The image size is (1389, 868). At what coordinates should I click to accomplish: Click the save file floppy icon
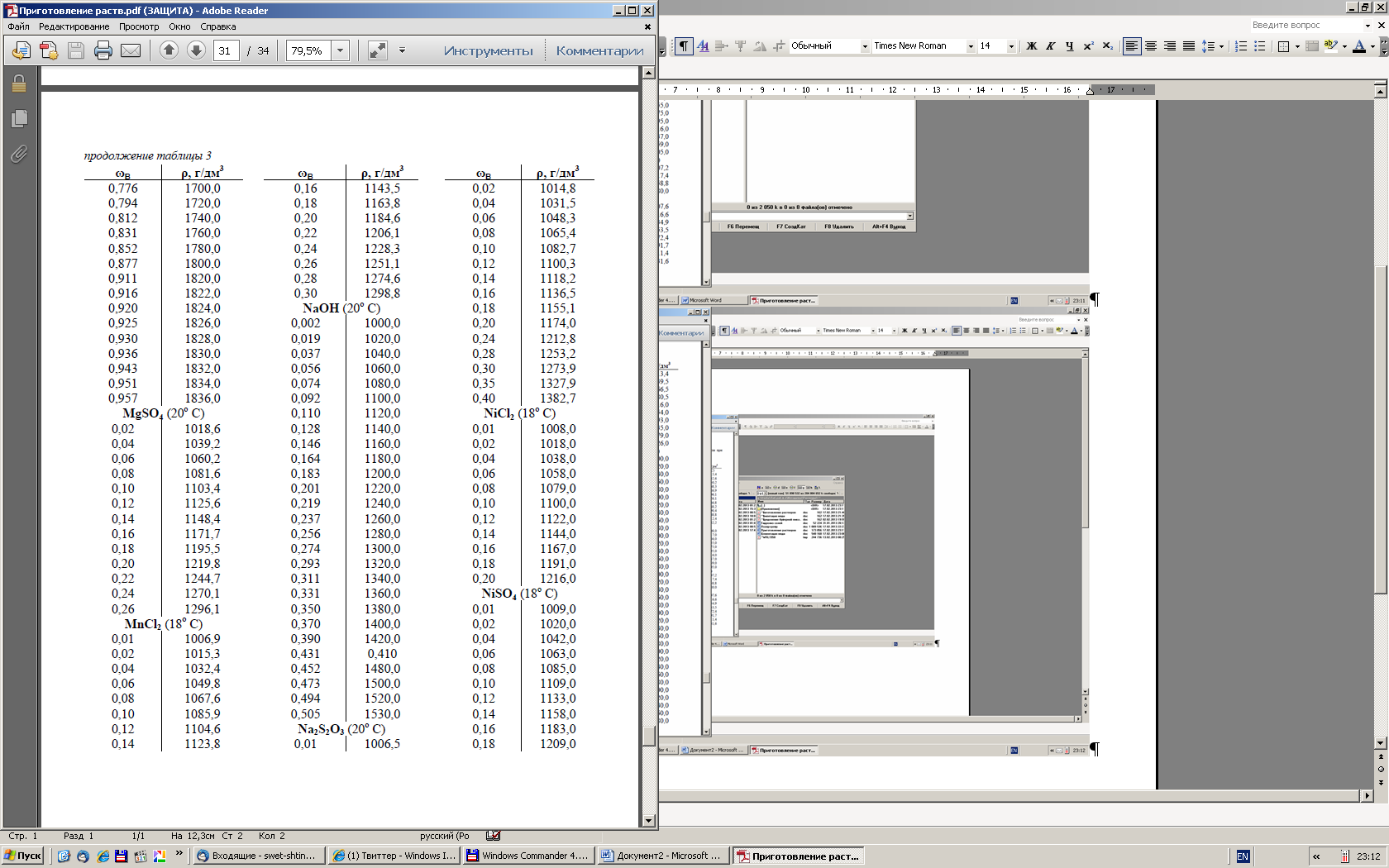(76, 50)
